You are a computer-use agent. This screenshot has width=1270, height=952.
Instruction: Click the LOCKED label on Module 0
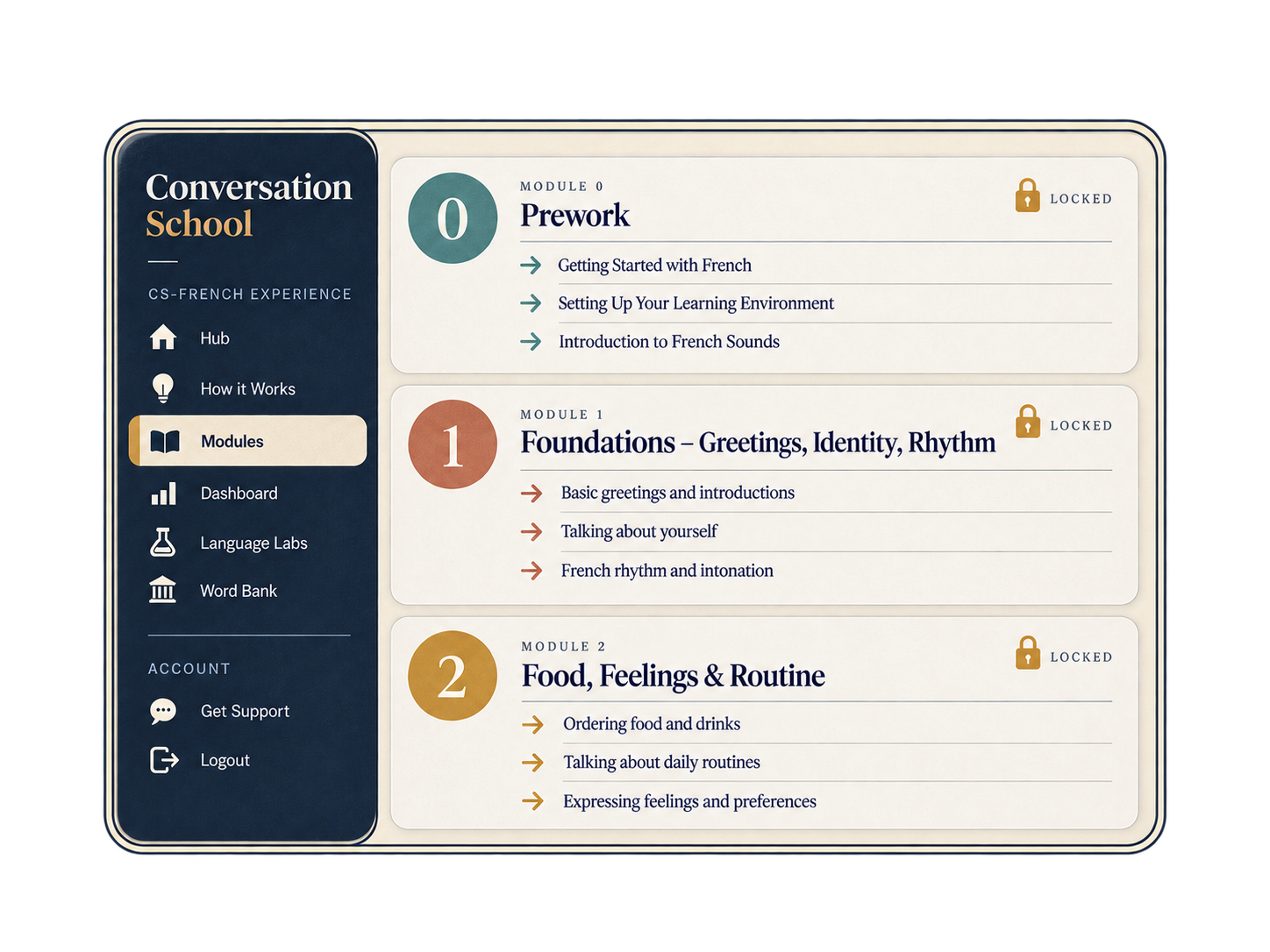coord(1081,199)
